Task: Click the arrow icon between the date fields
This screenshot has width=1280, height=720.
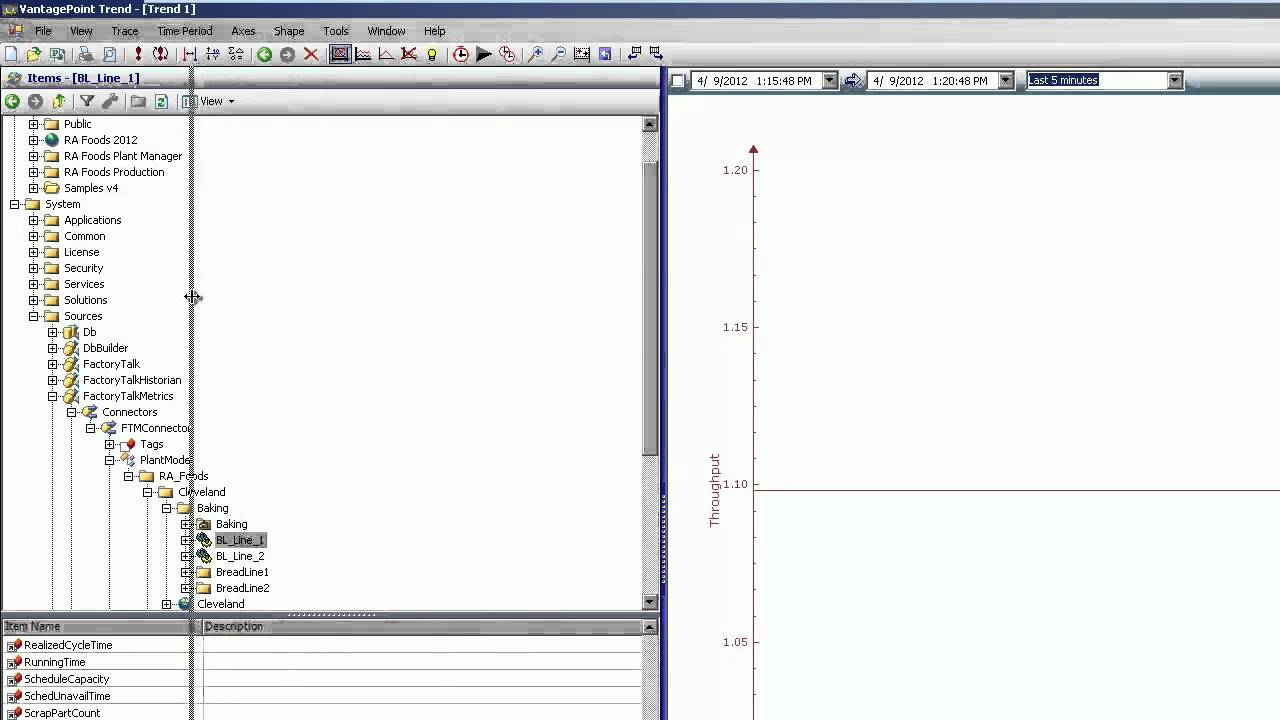Action: tap(853, 81)
